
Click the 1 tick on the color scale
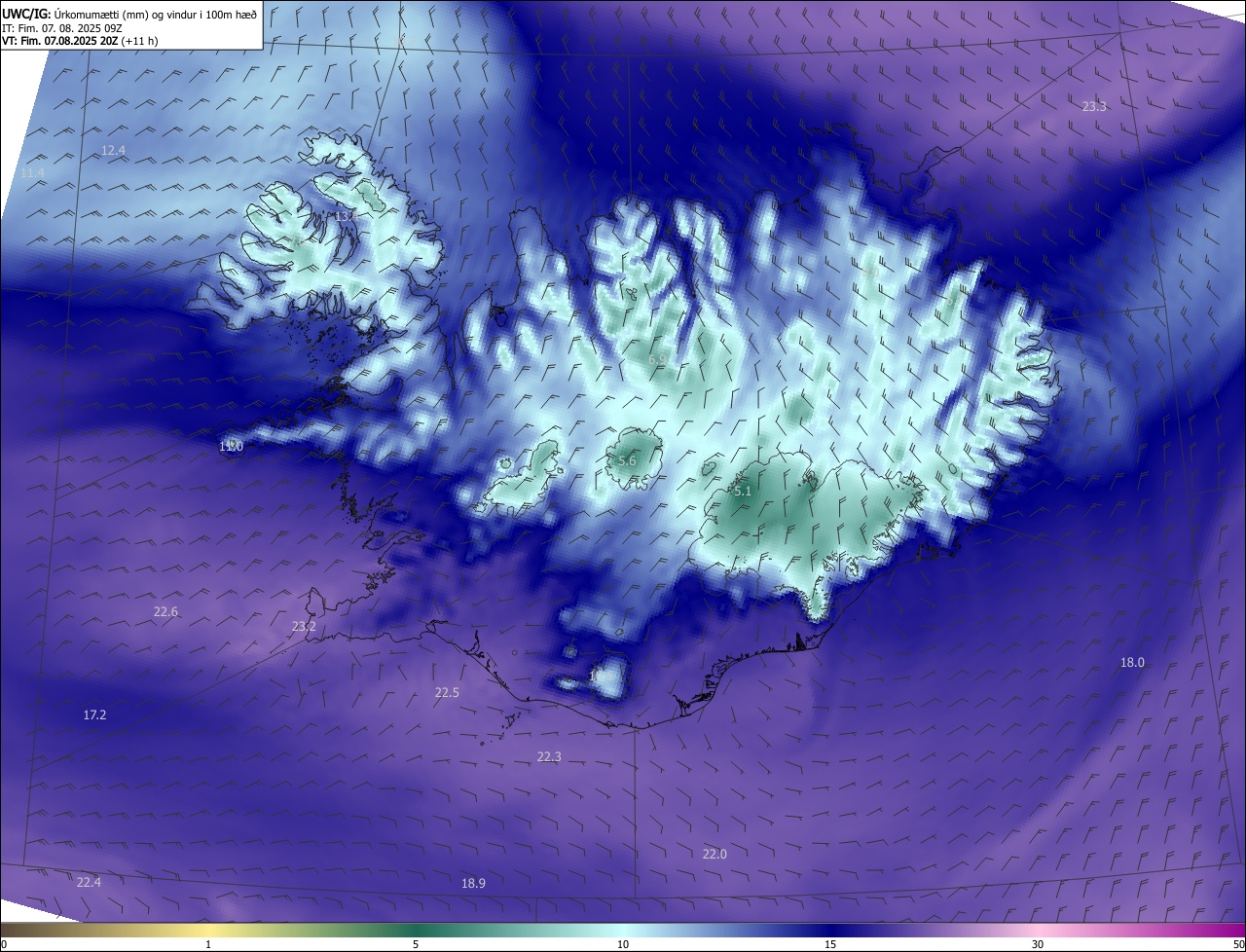tap(208, 944)
